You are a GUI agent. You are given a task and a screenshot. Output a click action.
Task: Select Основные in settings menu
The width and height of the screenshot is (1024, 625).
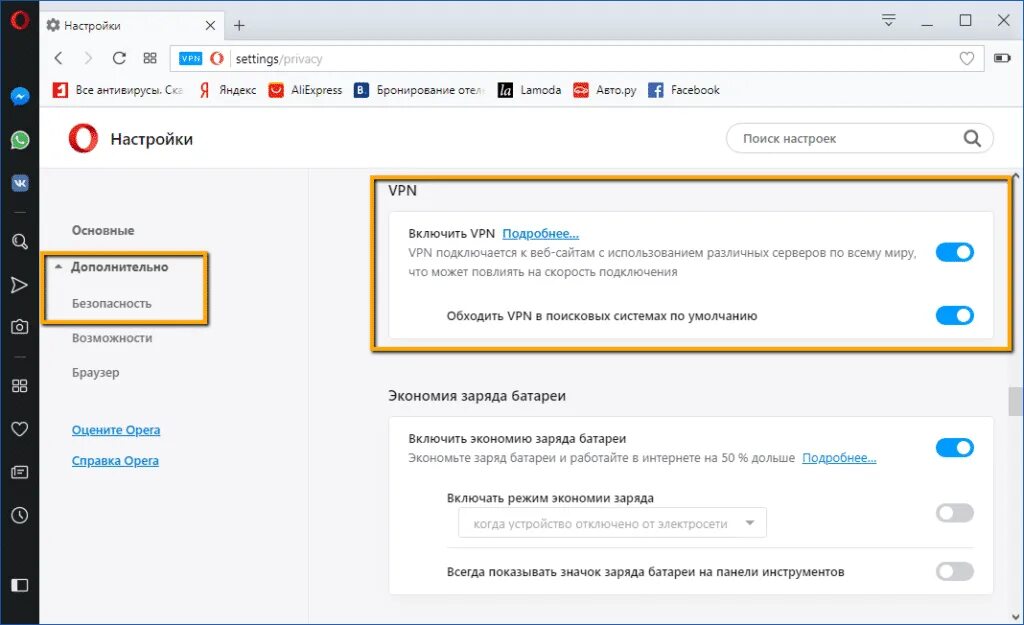(103, 231)
